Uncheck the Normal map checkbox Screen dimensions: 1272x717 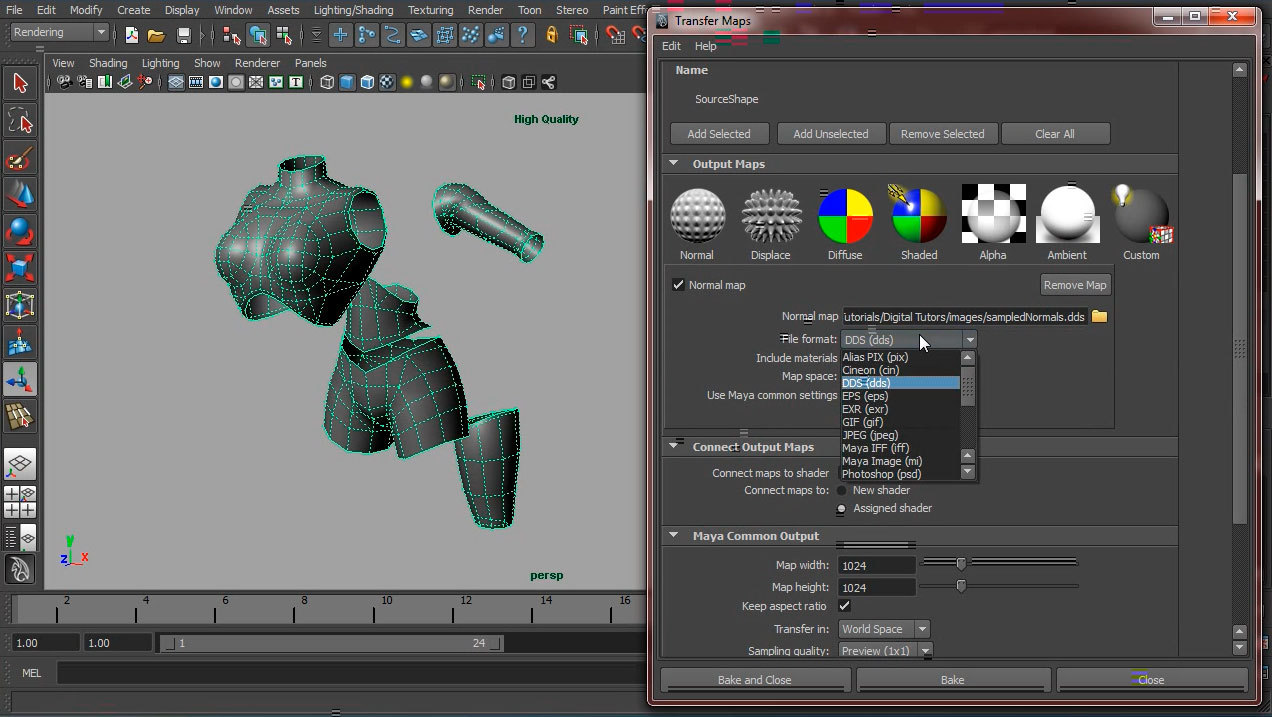point(679,285)
